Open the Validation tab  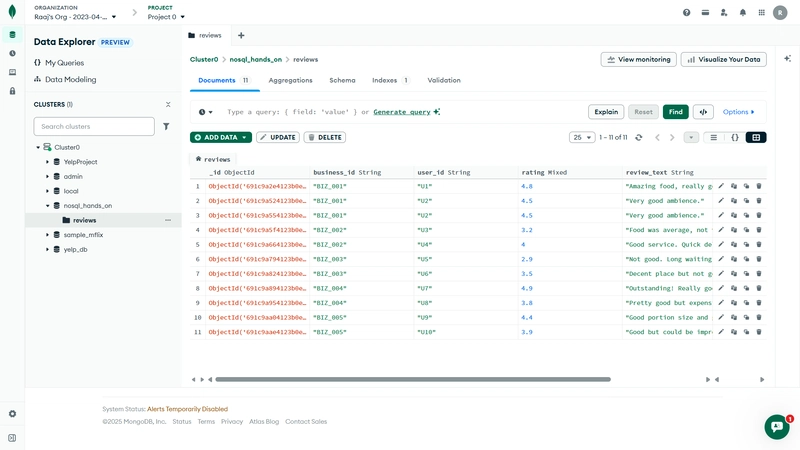click(444, 81)
